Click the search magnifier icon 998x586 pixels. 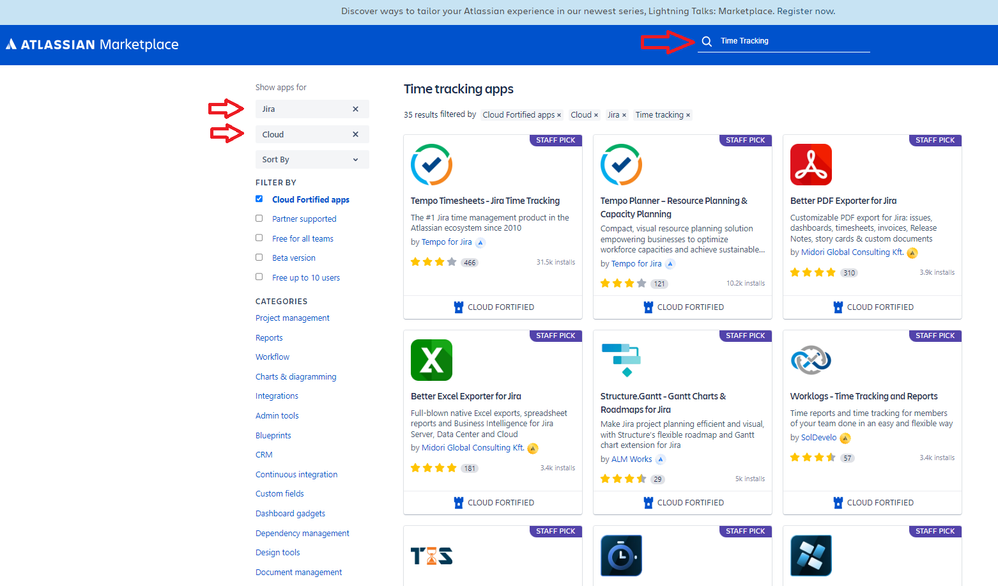point(706,41)
